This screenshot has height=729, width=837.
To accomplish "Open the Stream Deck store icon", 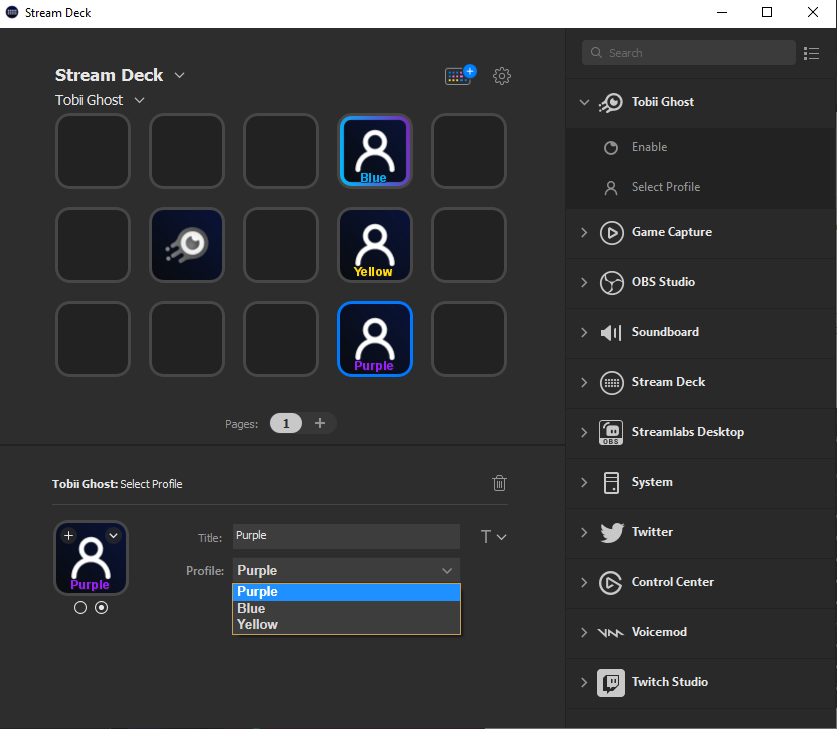I will point(460,75).
